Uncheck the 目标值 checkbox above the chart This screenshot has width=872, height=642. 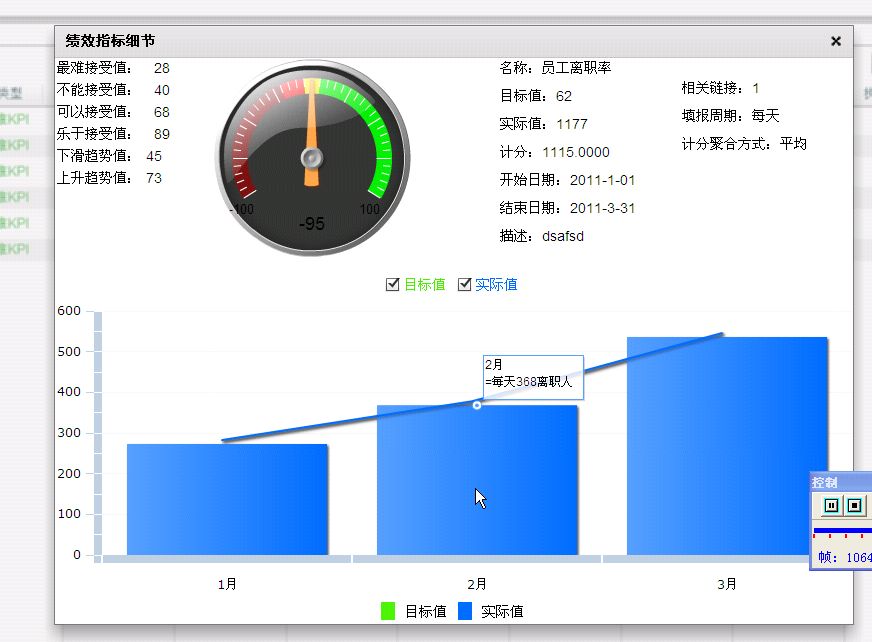(x=392, y=285)
